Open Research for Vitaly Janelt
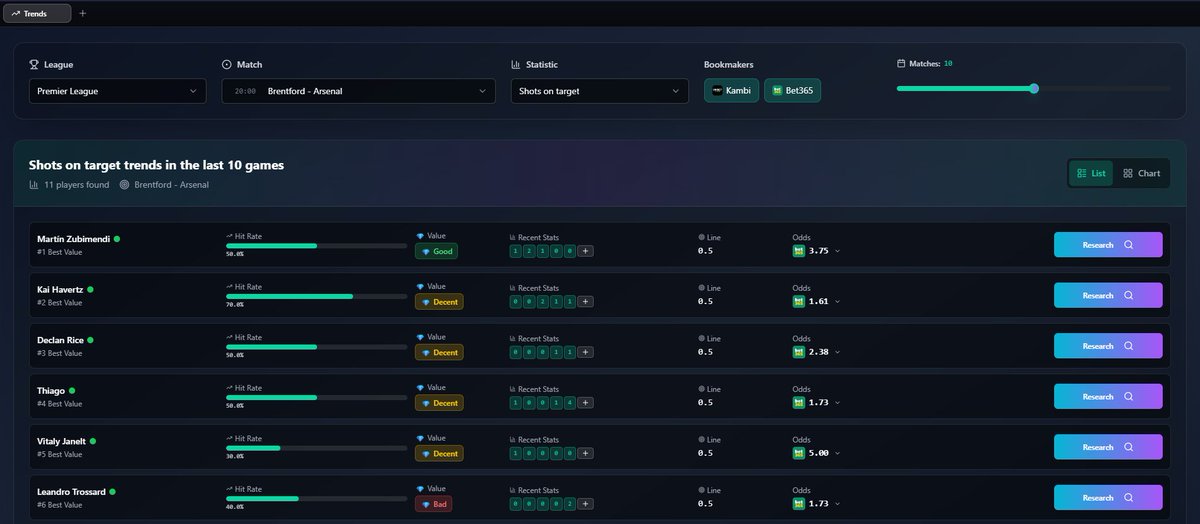Viewport: 1200px width, 524px height. pos(1108,447)
